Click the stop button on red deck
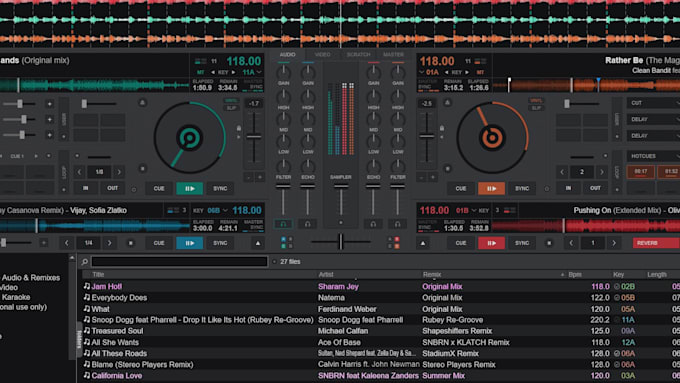Screen dimensions: 680x383 (x=549, y=243)
